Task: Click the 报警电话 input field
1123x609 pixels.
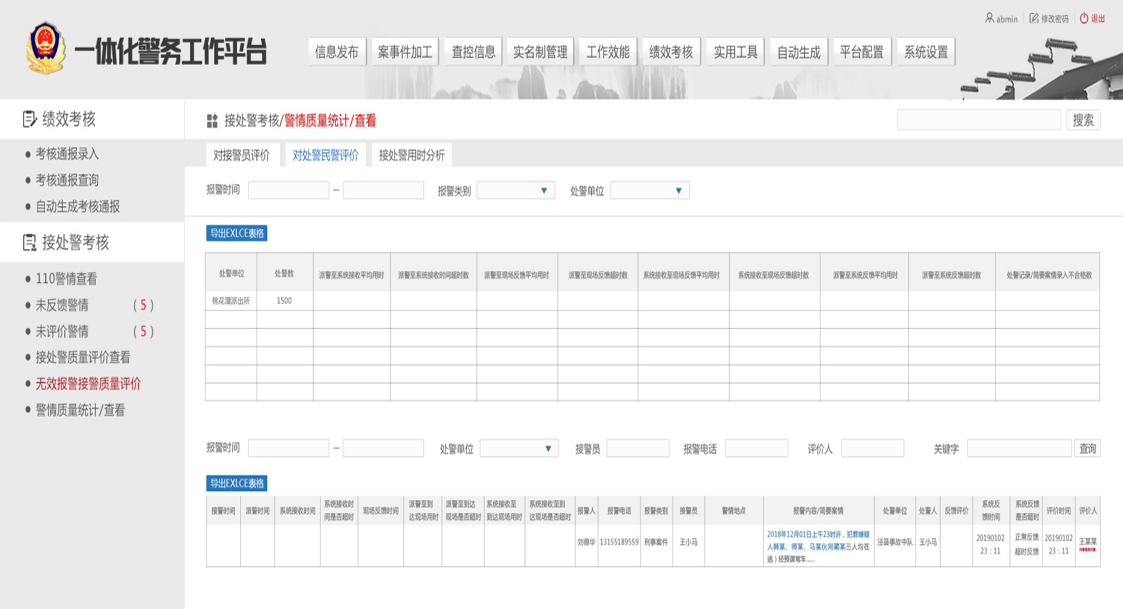Action: point(756,449)
